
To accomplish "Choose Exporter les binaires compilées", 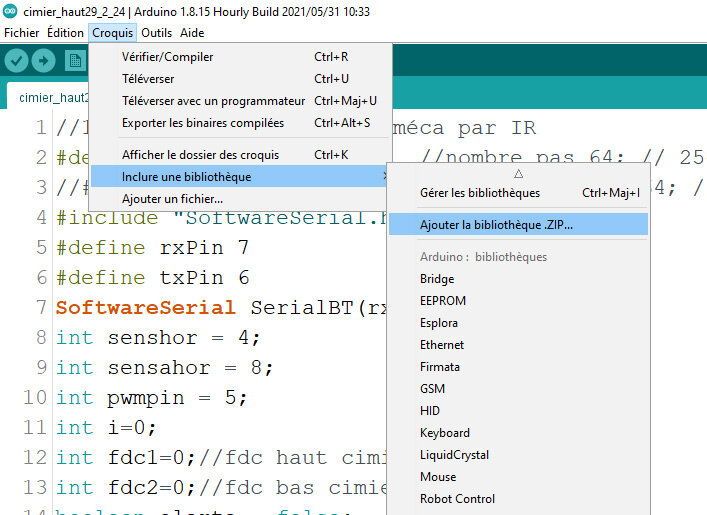I will [x=240, y=123].
